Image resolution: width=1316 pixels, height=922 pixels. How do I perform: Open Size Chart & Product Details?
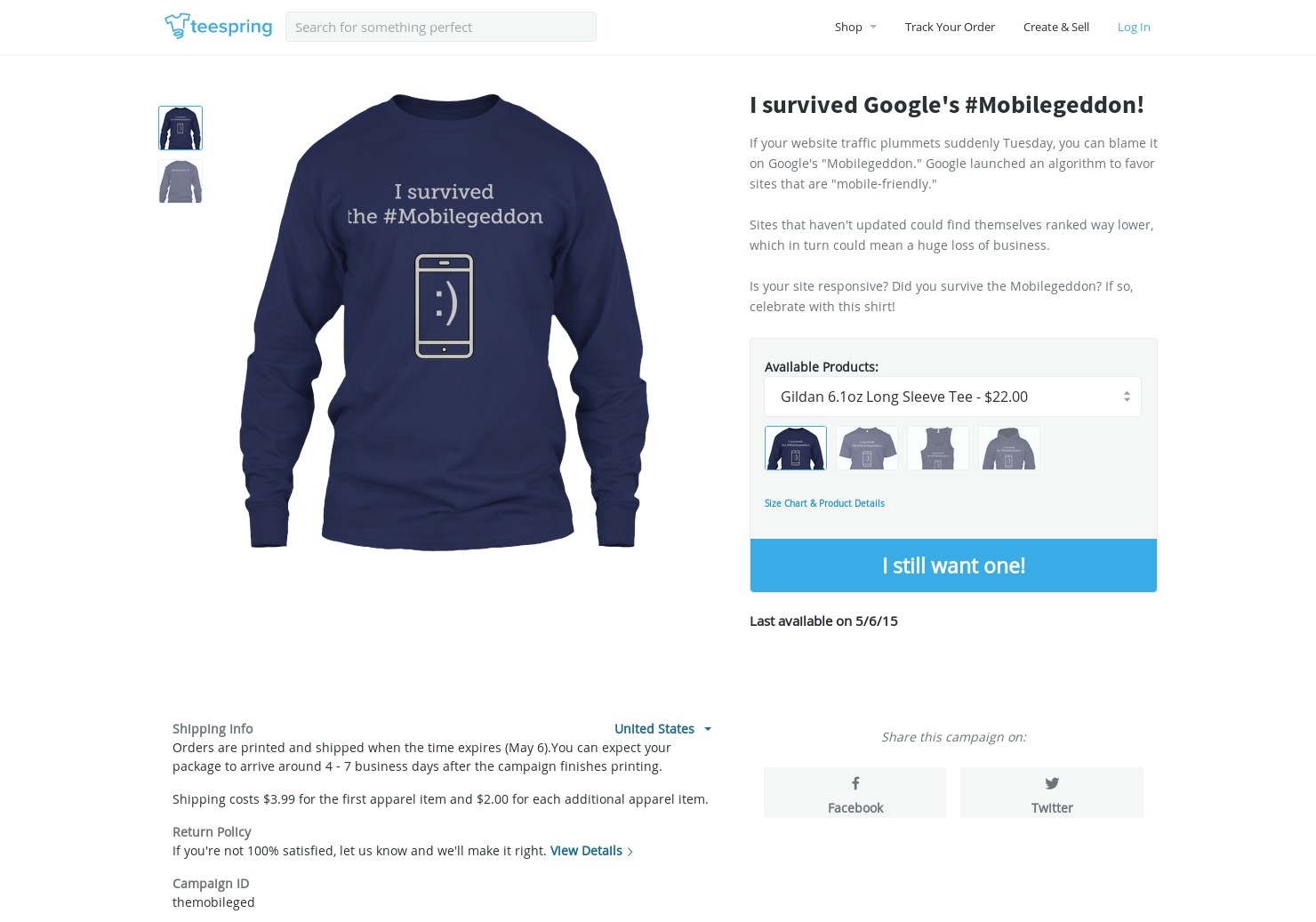824,503
